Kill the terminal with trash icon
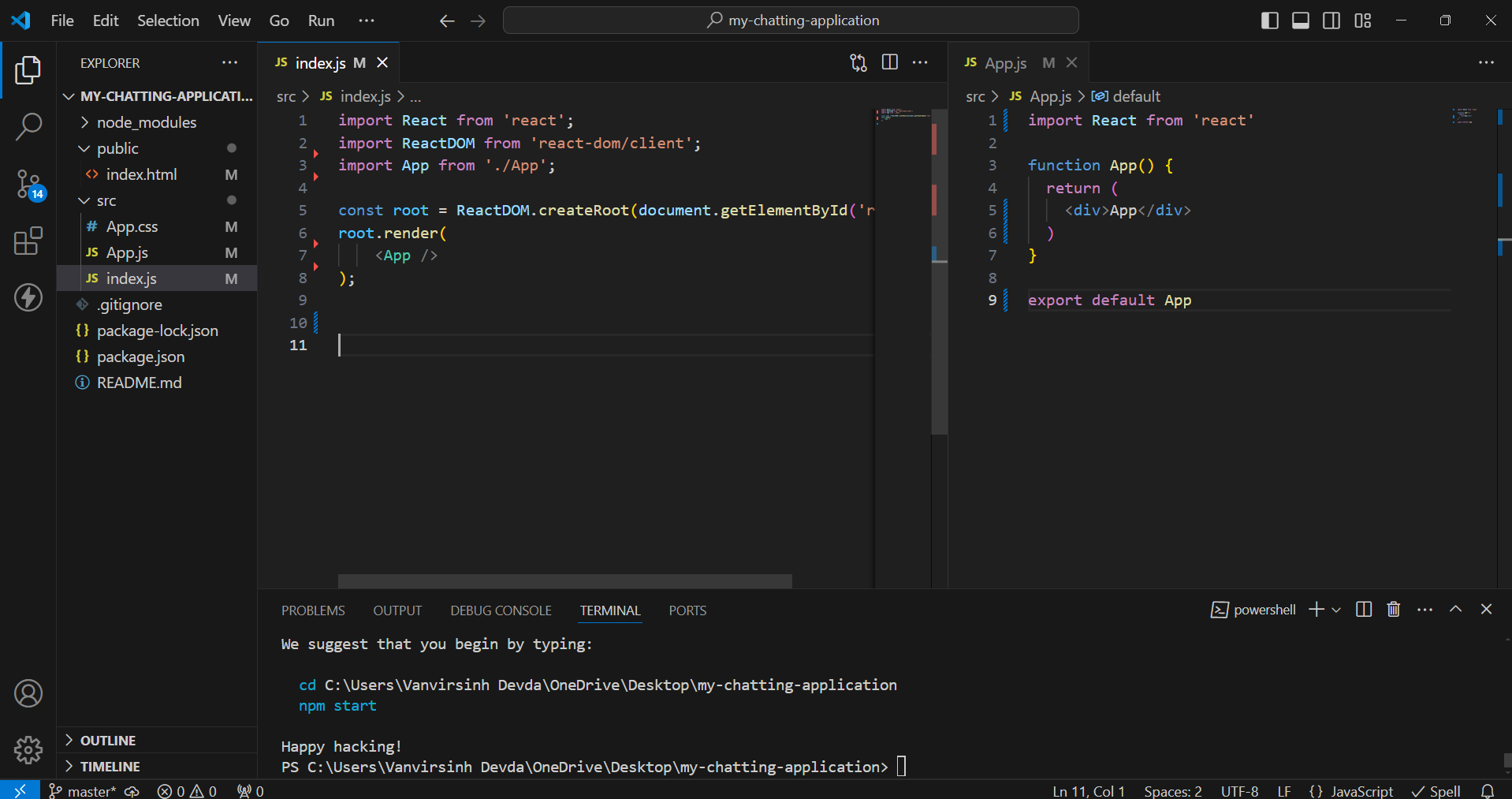This screenshot has height=799, width=1512. pos(1394,609)
